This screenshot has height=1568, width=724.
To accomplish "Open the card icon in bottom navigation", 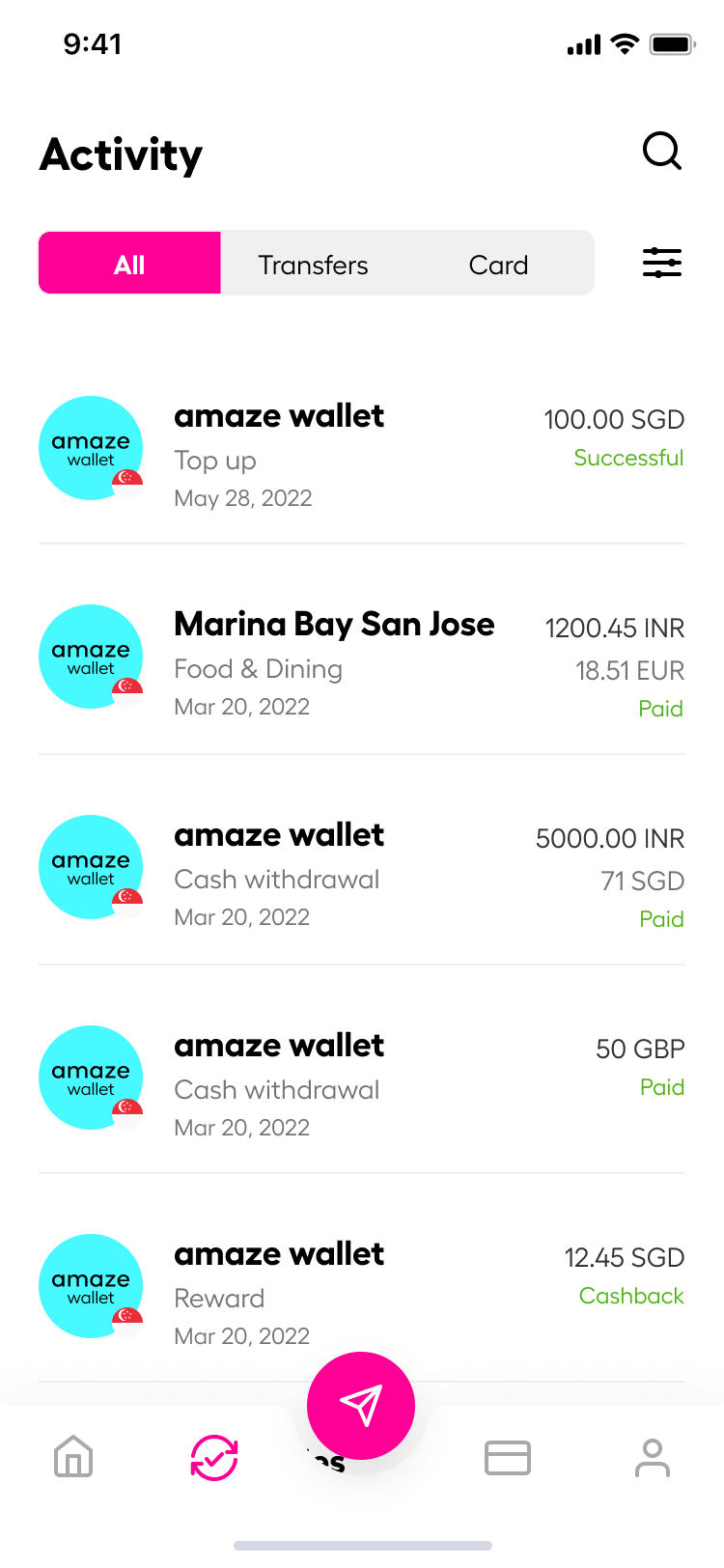I will point(507,1457).
